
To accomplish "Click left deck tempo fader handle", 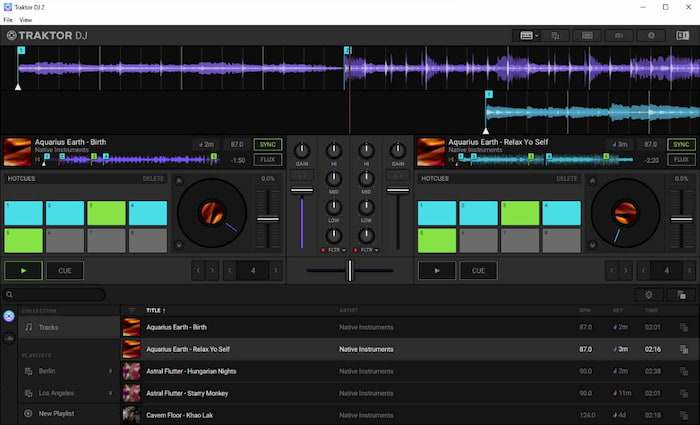I will point(268,219).
